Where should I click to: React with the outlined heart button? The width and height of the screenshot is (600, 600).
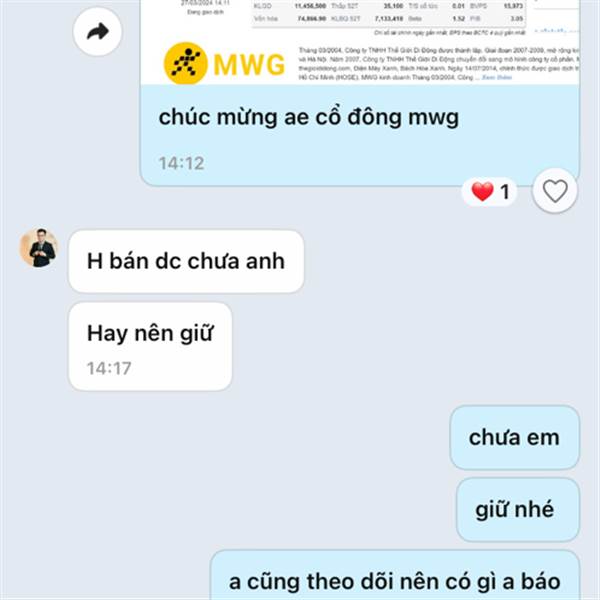[555, 191]
